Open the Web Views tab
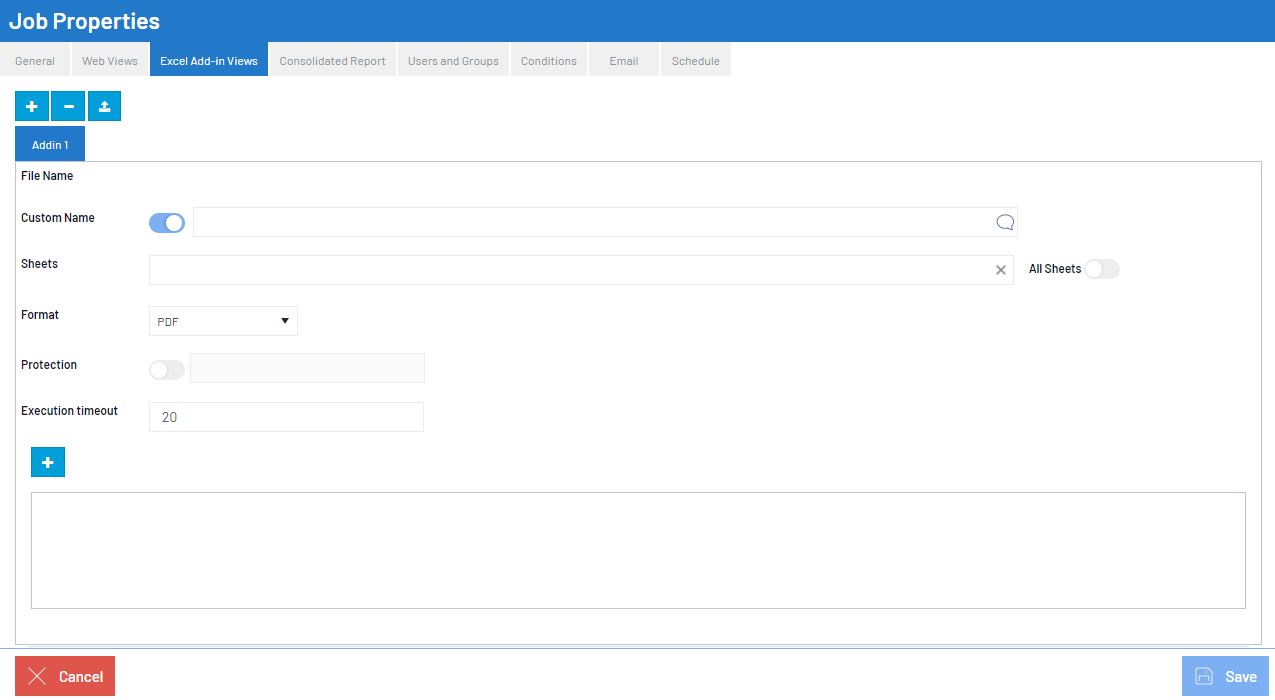Screen dimensions: 1275x700 click(x=110, y=61)
